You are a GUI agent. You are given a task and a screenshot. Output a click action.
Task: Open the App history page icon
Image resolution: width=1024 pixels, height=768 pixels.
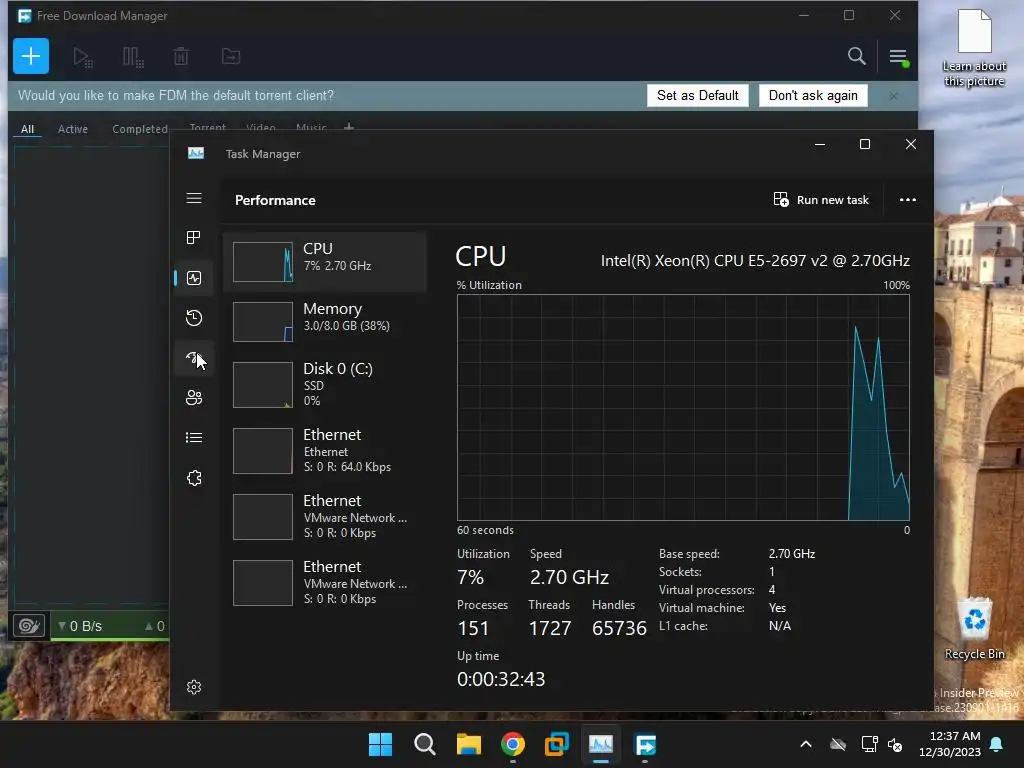click(x=194, y=318)
